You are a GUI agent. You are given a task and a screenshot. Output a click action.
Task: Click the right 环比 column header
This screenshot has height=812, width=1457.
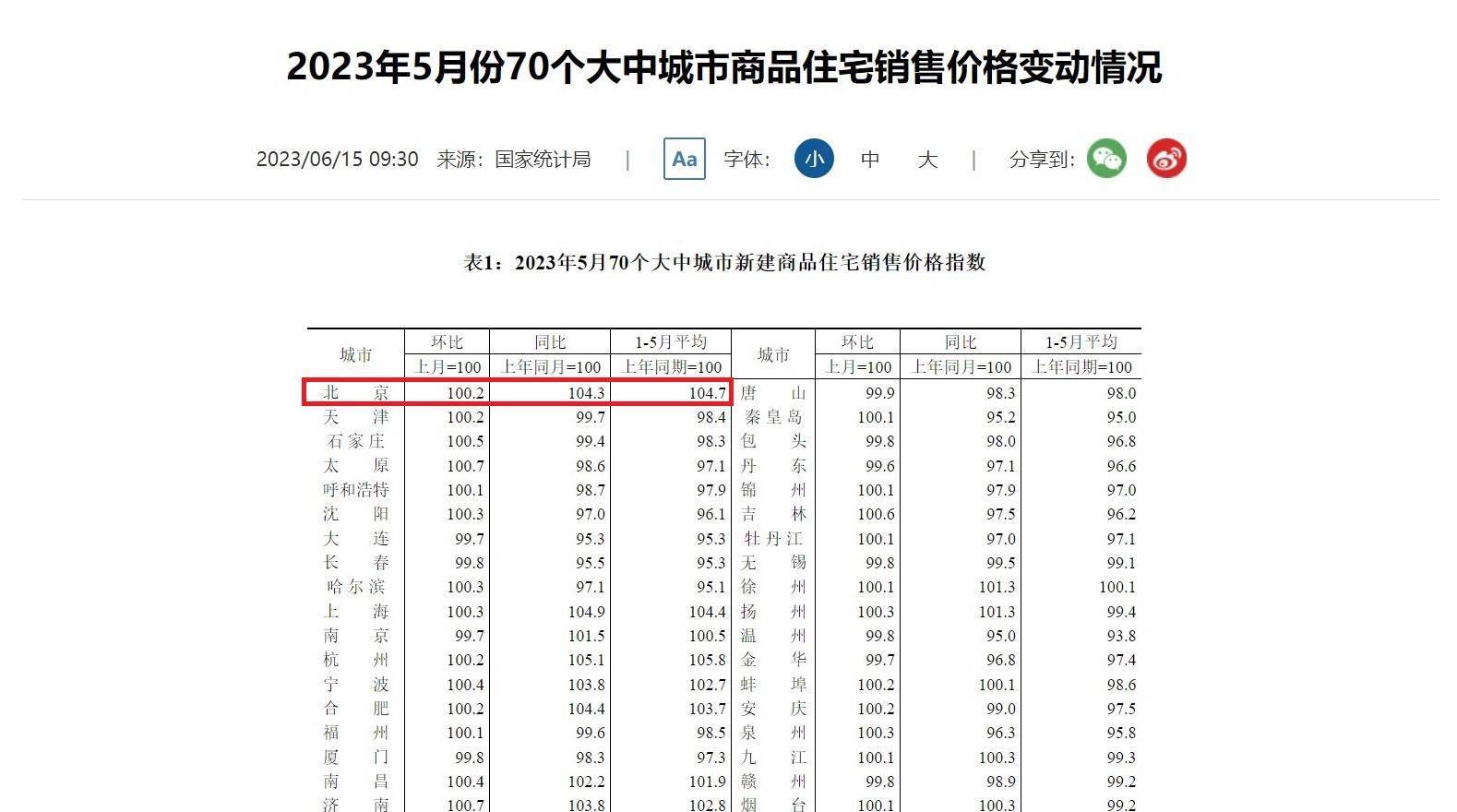(857, 341)
